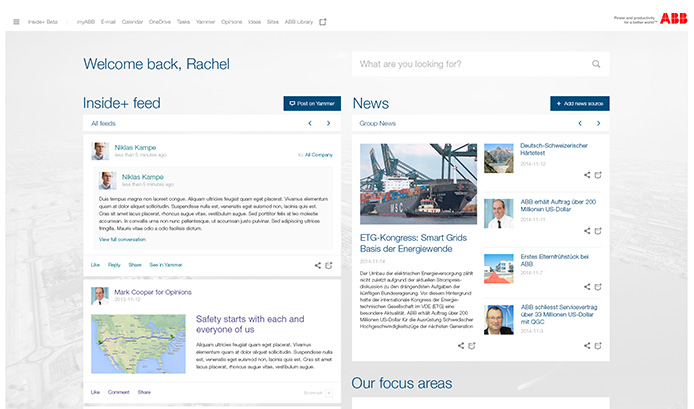This screenshot has width=694, height=409.
Task: Click the external link icon after ABB Library
Action: coord(323,22)
